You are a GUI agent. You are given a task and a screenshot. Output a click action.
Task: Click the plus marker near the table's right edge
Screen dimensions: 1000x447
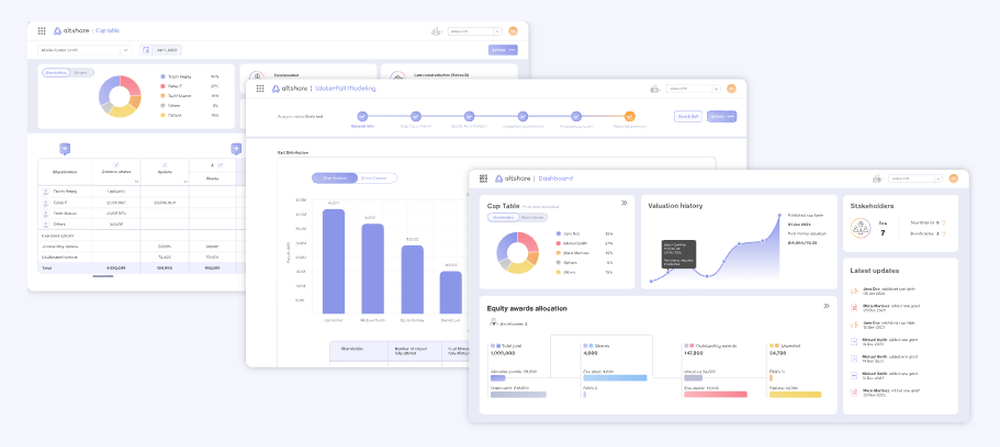coord(236,149)
